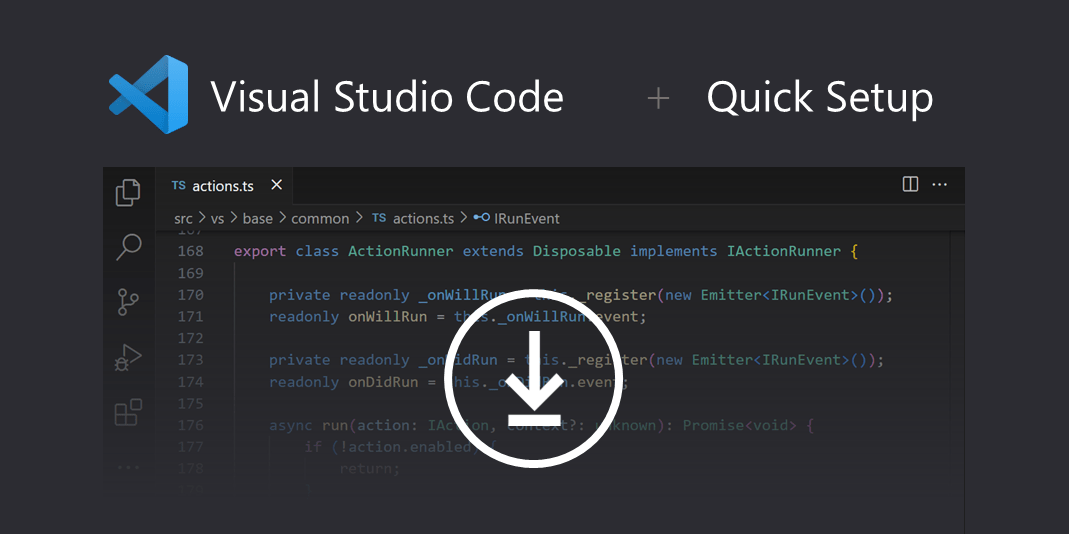Click the 'src' breadcrumb
Viewport: 1069px width, 534px height.
[183, 219]
